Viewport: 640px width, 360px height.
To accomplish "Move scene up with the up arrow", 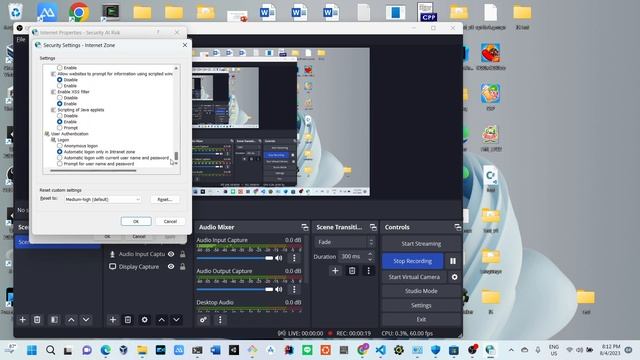I will (x=71, y=320).
